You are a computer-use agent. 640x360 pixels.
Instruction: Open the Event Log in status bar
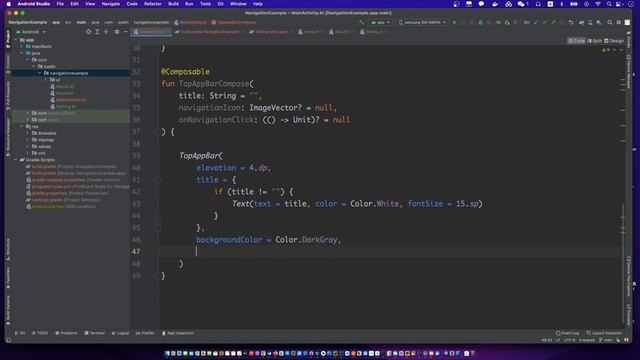tap(567, 333)
